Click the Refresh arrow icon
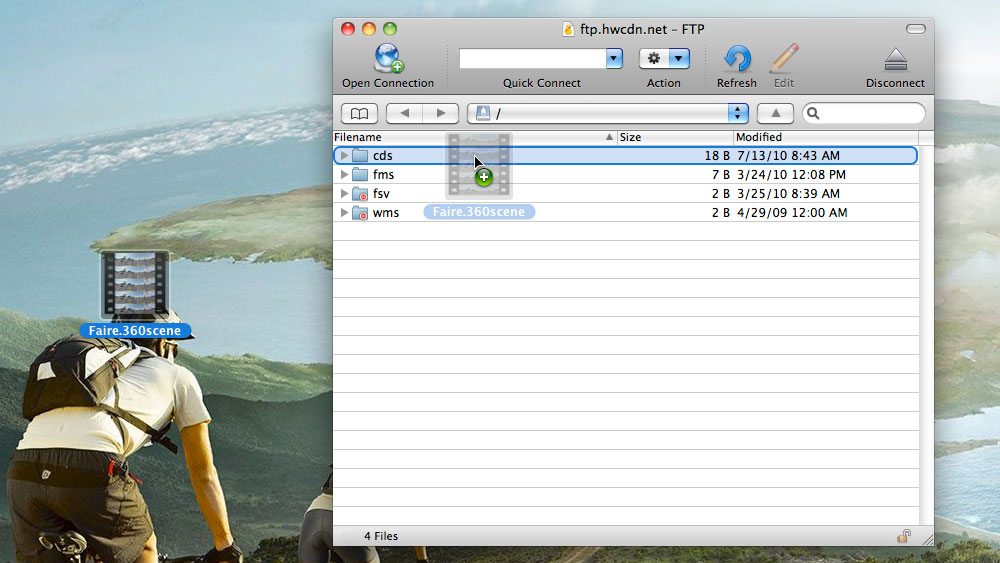Image resolution: width=1000 pixels, height=563 pixels. click(x=737, y=59)
